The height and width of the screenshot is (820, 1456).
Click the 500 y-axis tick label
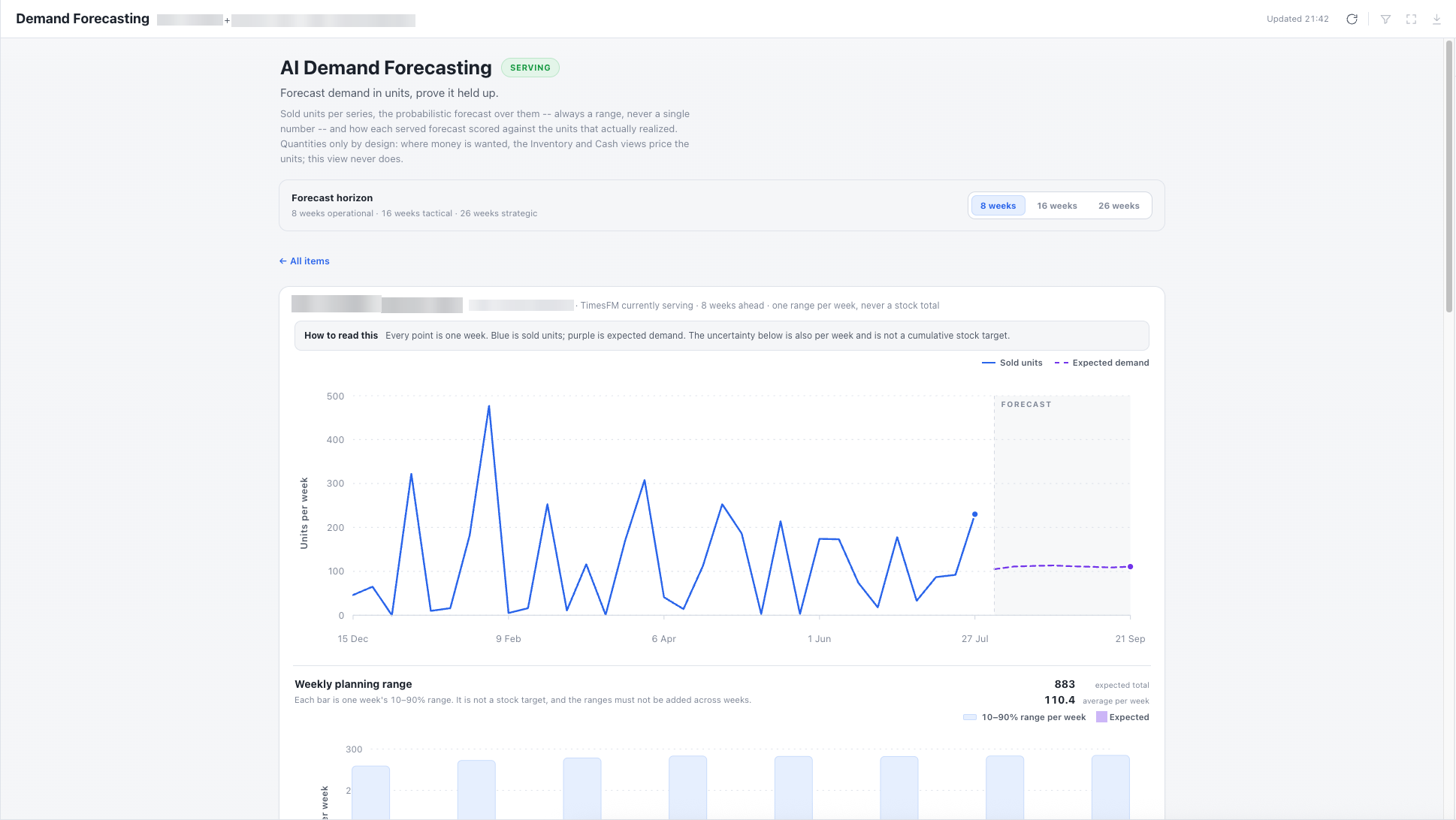335,396
